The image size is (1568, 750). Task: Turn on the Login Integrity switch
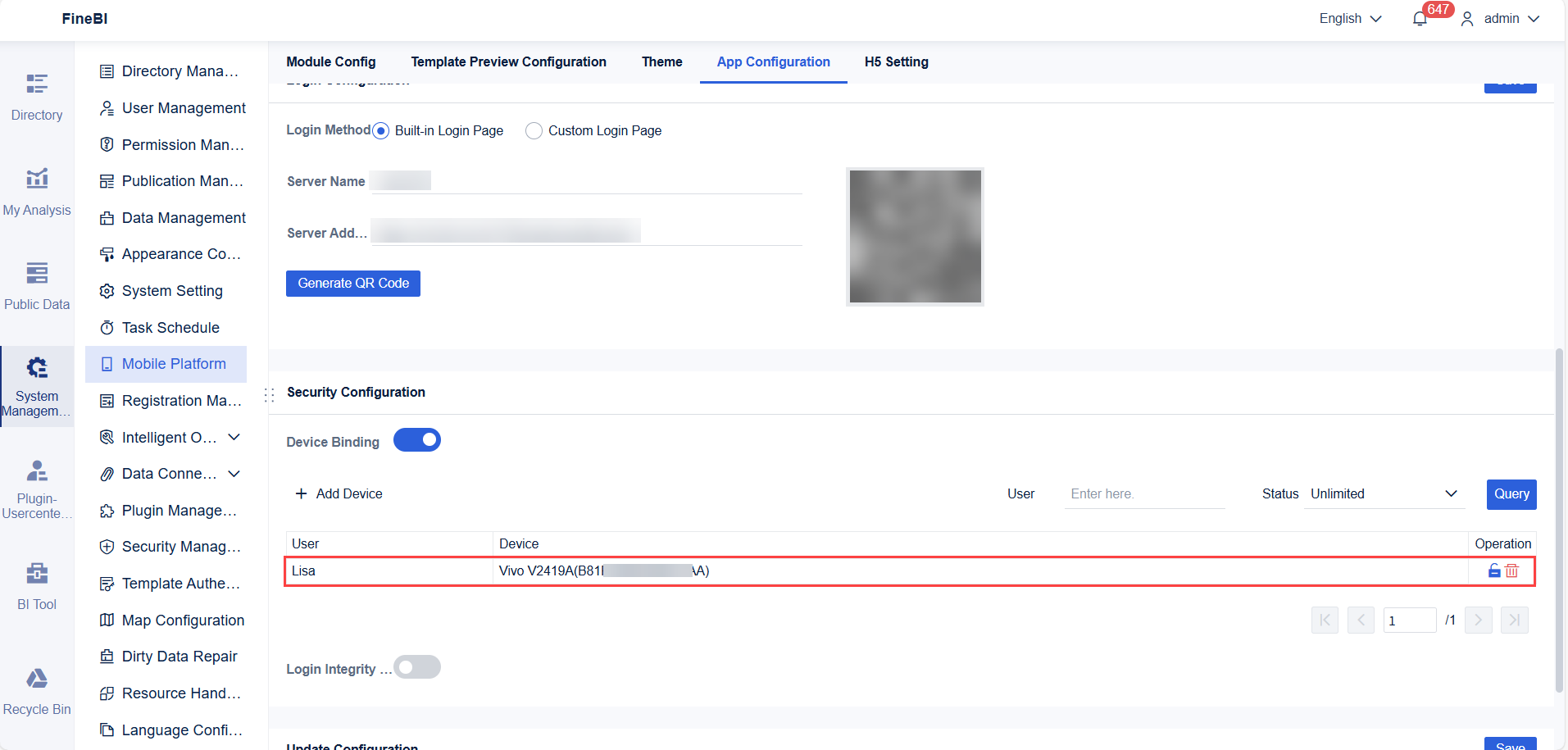tap(417, 667)
